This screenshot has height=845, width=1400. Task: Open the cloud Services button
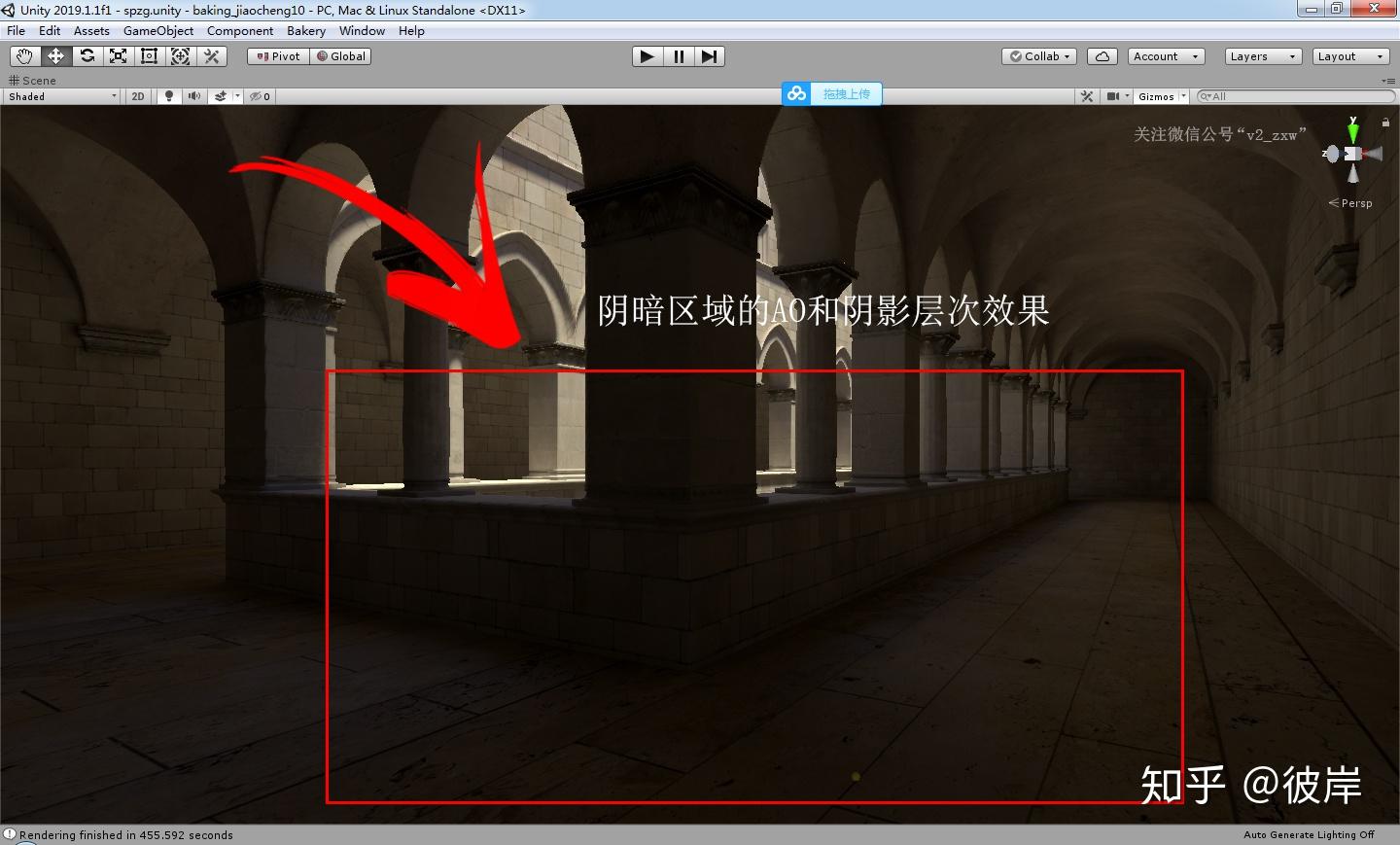click(1102, 56)
